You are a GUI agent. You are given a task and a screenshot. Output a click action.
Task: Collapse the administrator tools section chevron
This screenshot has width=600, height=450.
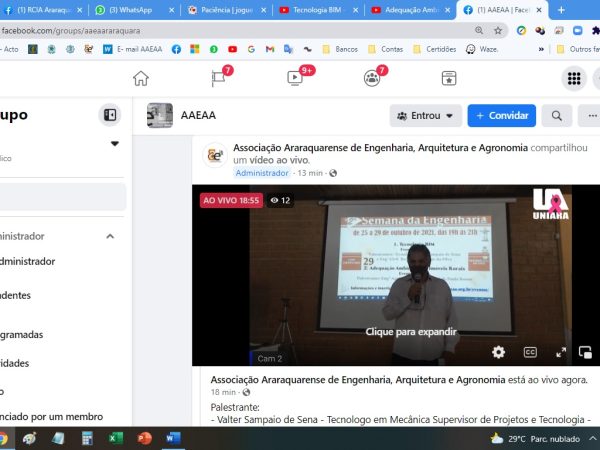pyautogui.click(x=110, y=236)
